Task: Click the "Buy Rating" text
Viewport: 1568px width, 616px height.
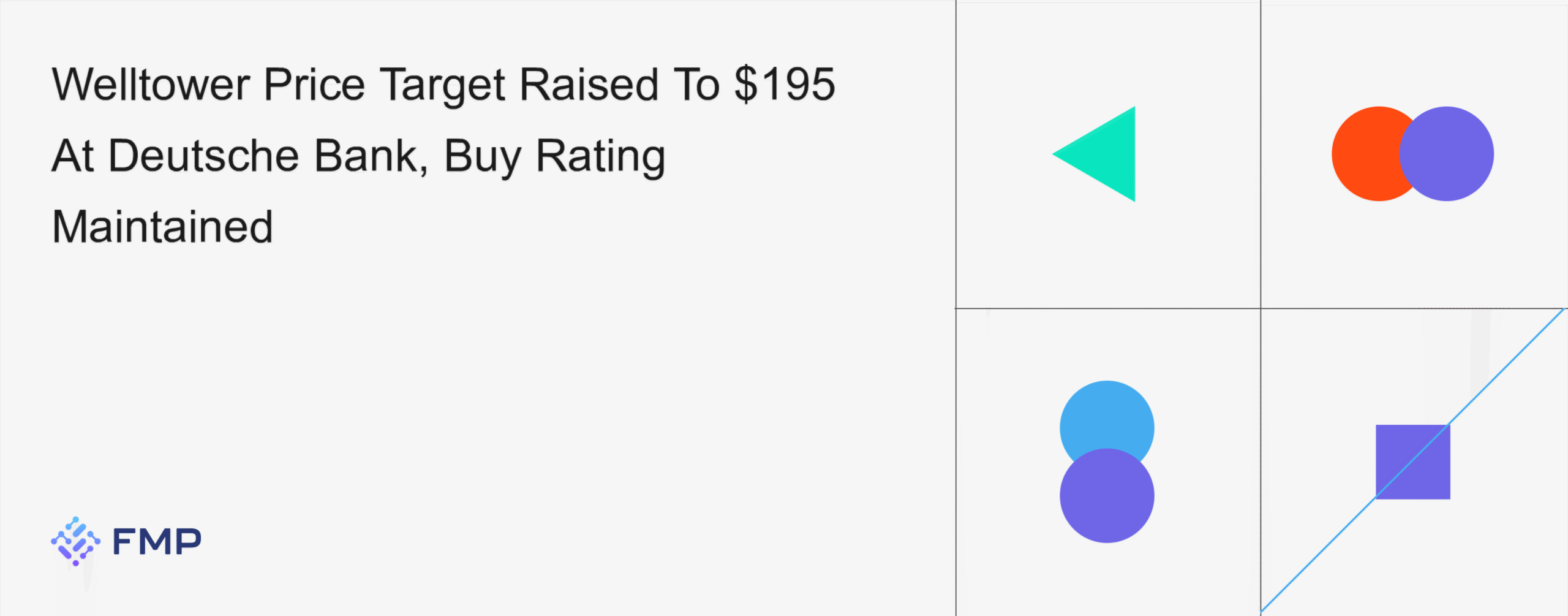Action: click(554, 157)
